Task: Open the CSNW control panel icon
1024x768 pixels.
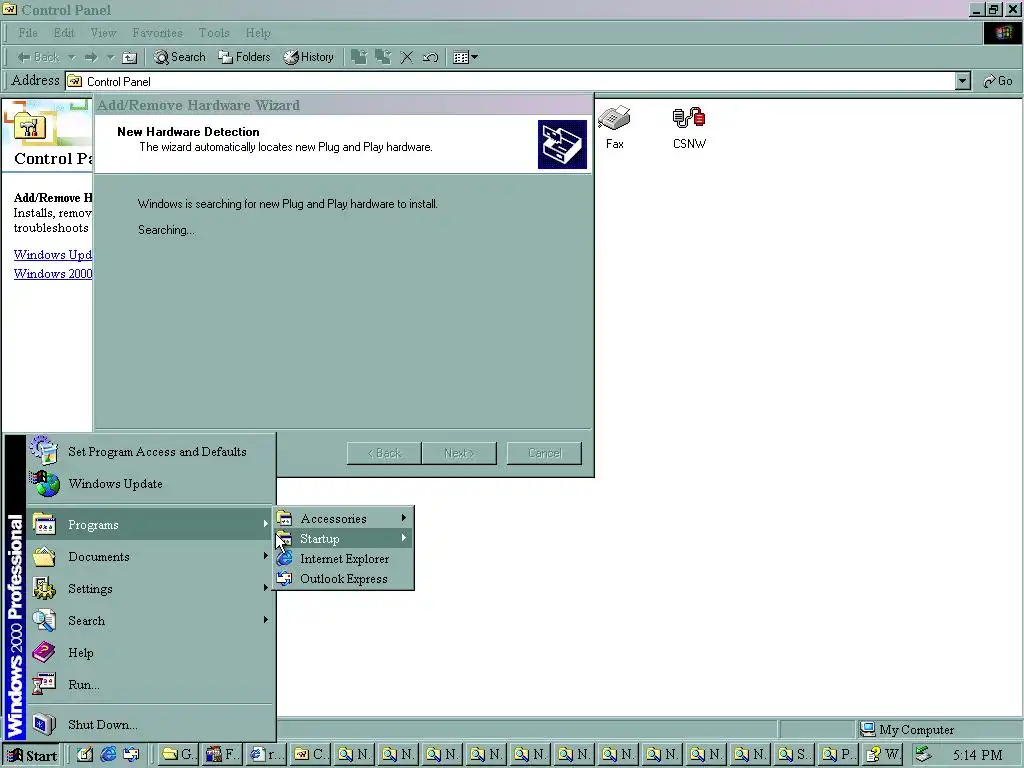Action: click(689, 128)
